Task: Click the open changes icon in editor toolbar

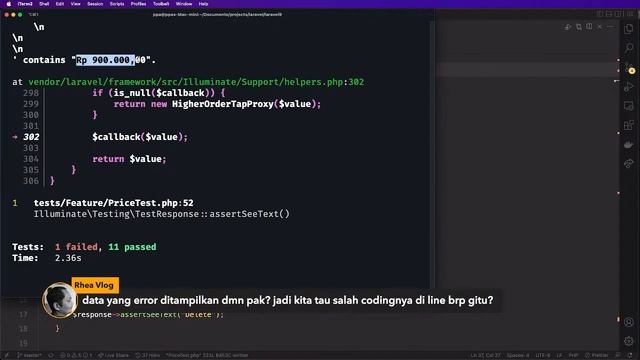Action: point(568,27)
